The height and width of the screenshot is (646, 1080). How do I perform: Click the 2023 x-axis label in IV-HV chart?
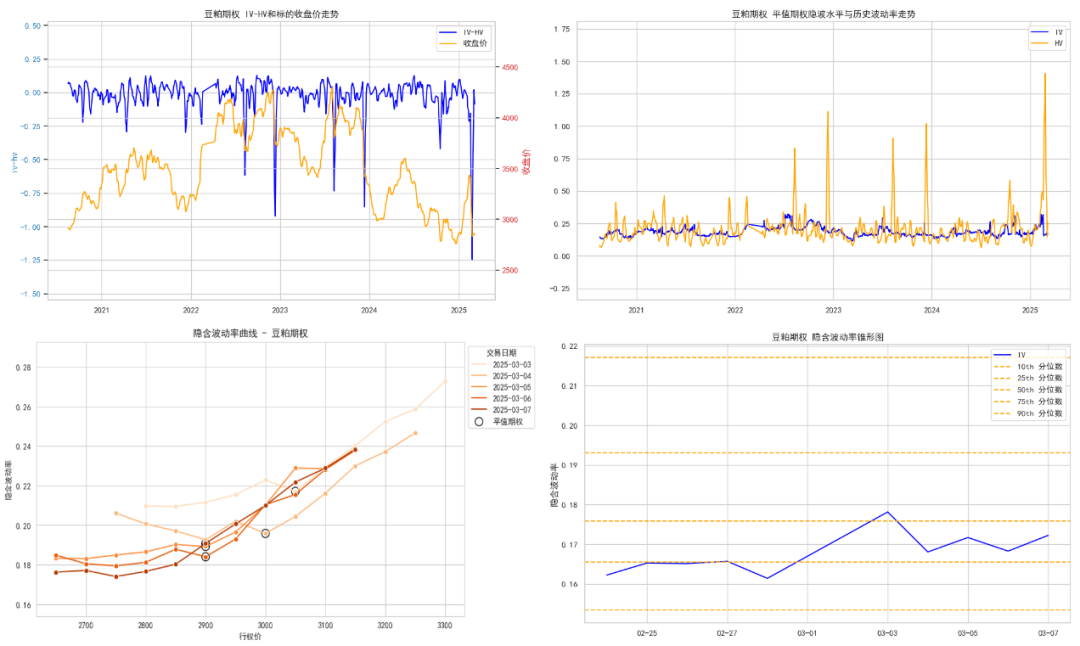(x=280, y=311)
